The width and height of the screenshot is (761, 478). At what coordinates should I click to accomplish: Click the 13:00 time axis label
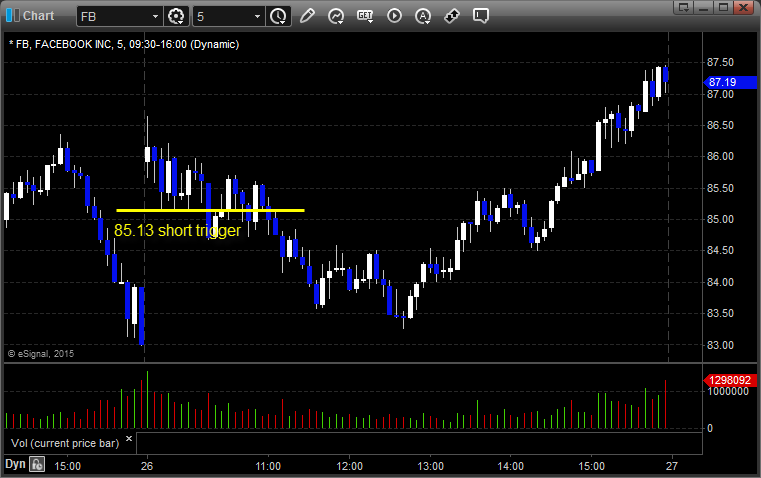coord(430,466)
